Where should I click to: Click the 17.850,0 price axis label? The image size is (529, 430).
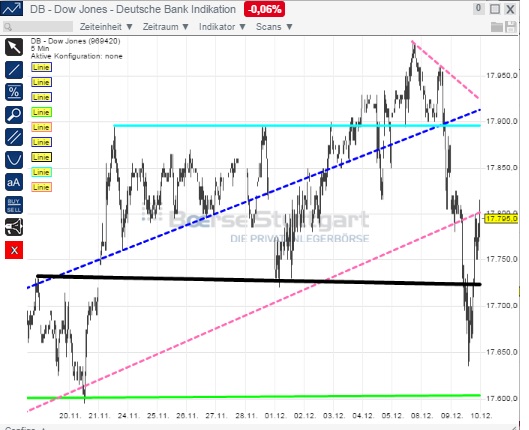pyautogui.click(x=501, y=168)
